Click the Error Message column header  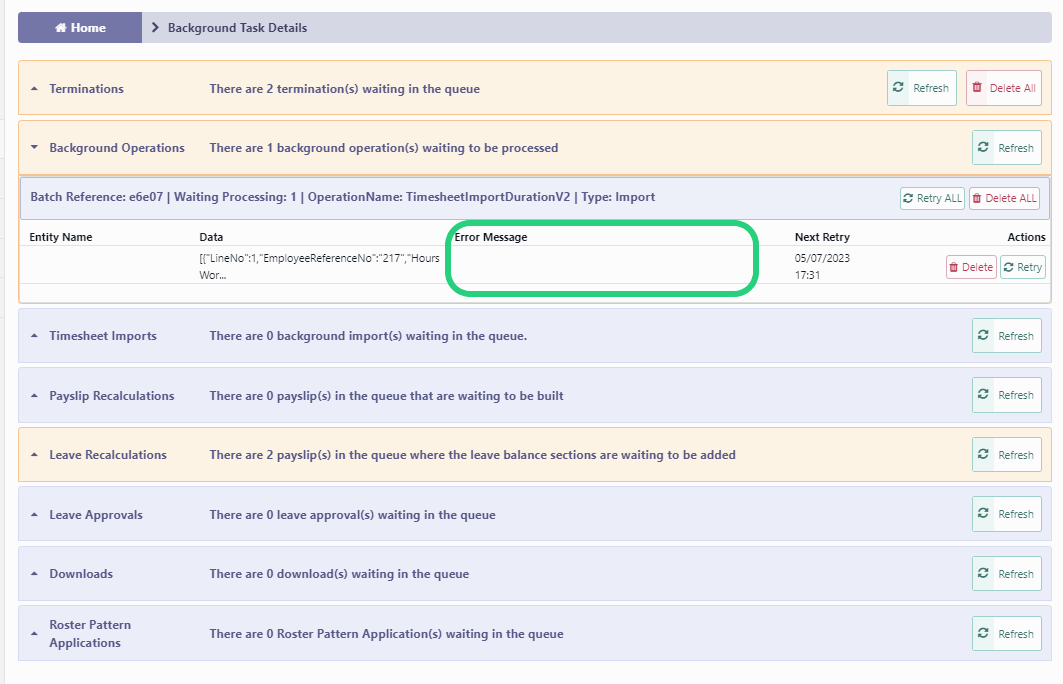491,237
